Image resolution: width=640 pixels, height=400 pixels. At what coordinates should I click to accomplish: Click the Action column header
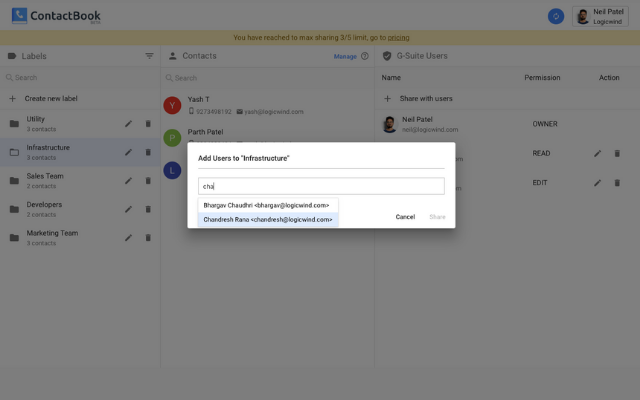(609, 78)
